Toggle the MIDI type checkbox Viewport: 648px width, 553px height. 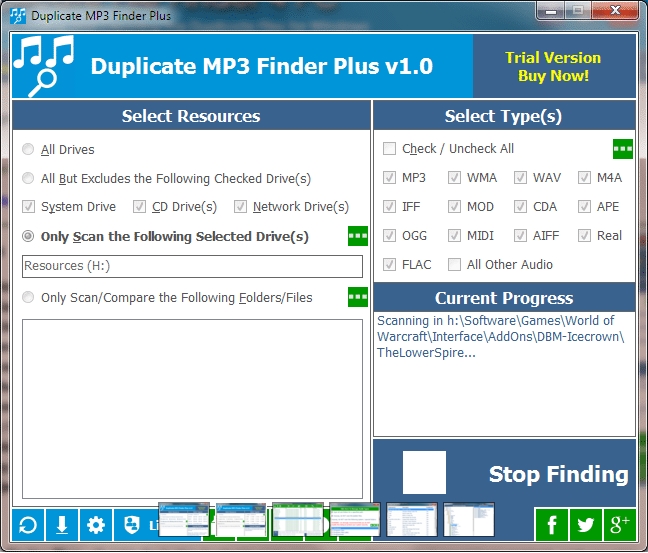tap(455, 236)
